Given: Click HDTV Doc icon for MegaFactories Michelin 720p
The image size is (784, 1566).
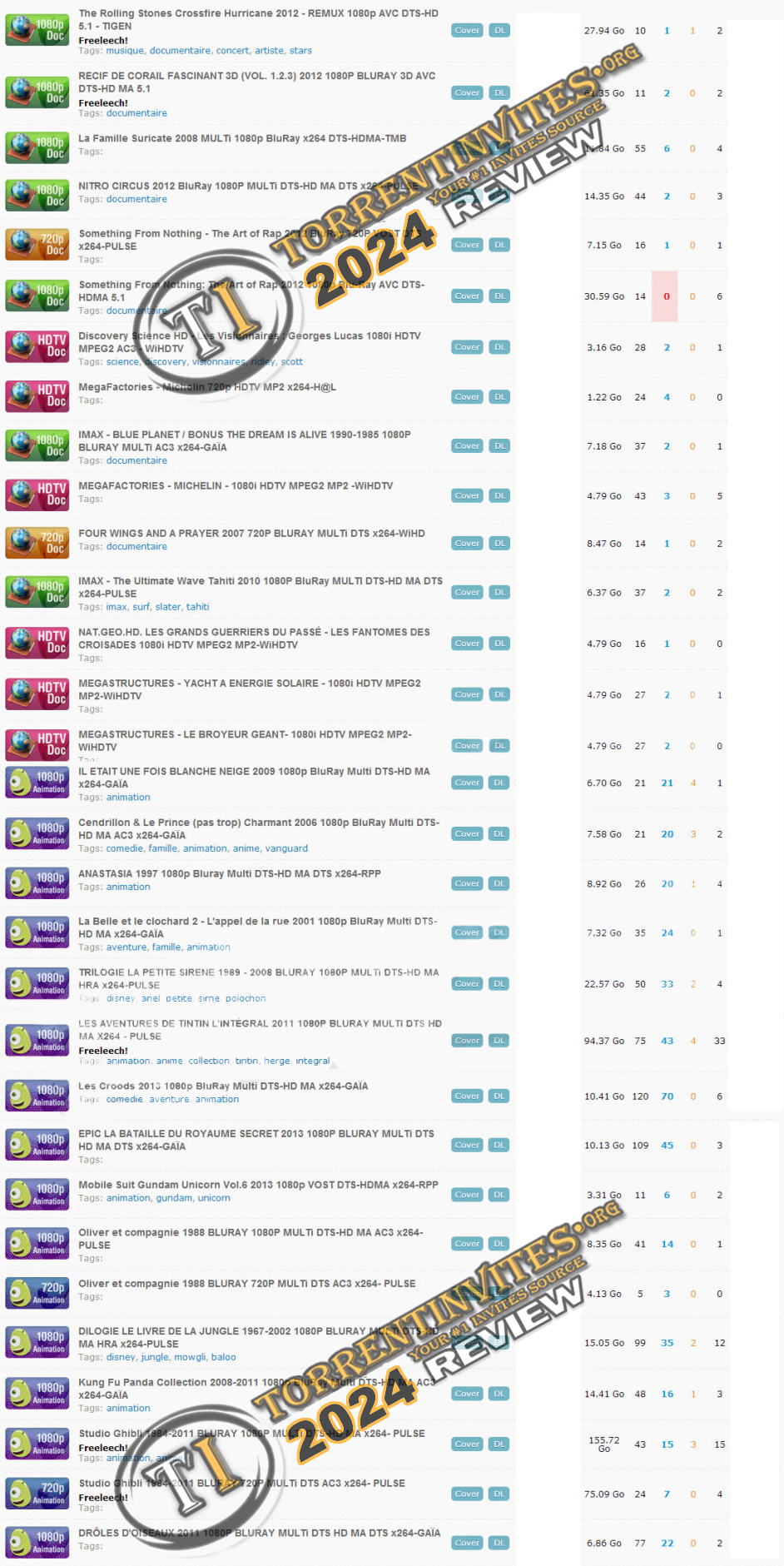Looking at the screenshot, I should click(x=37, y=396).
